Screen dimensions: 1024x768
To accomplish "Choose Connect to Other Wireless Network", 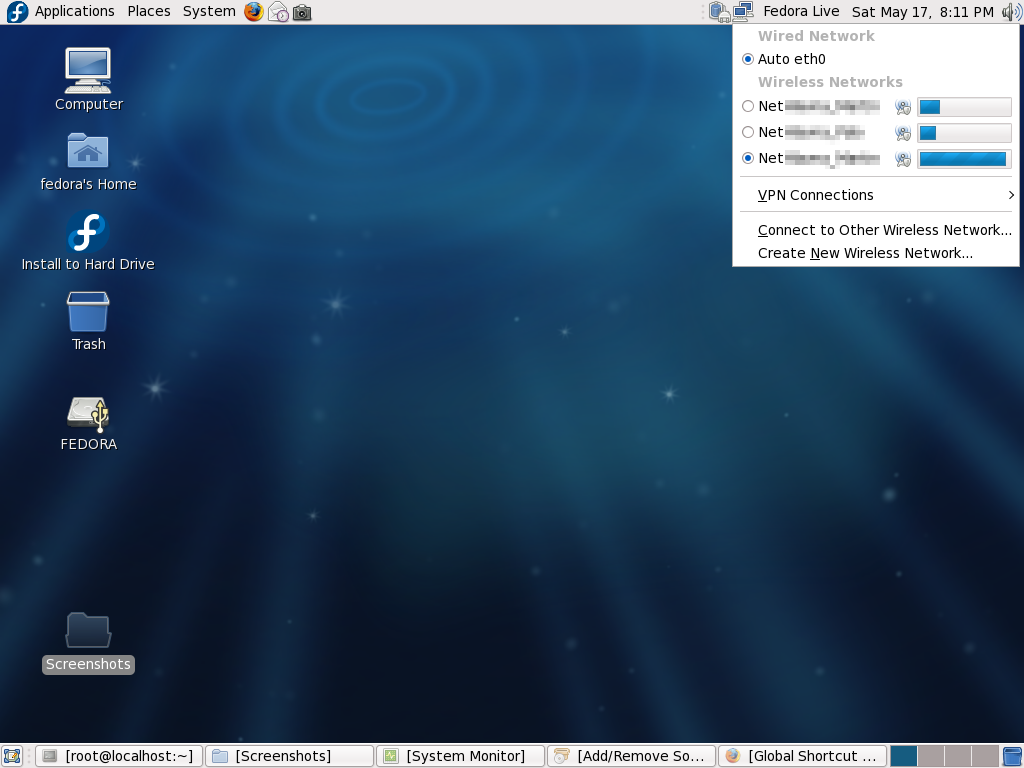I will coord(876,230).
